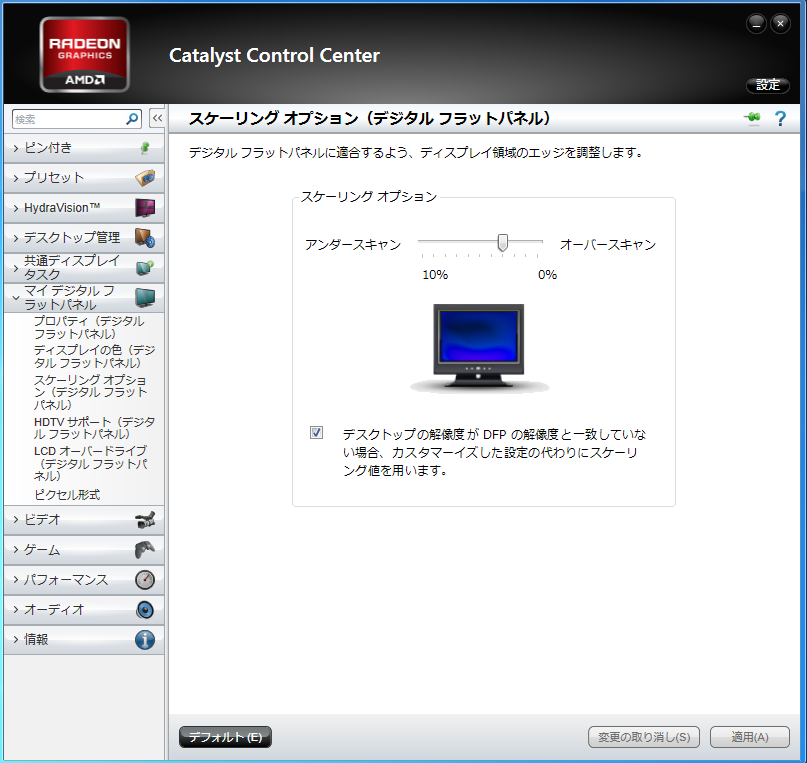807x763 pixels.
Task: Click the 適用(A) button
Action: tap(750, 737)
